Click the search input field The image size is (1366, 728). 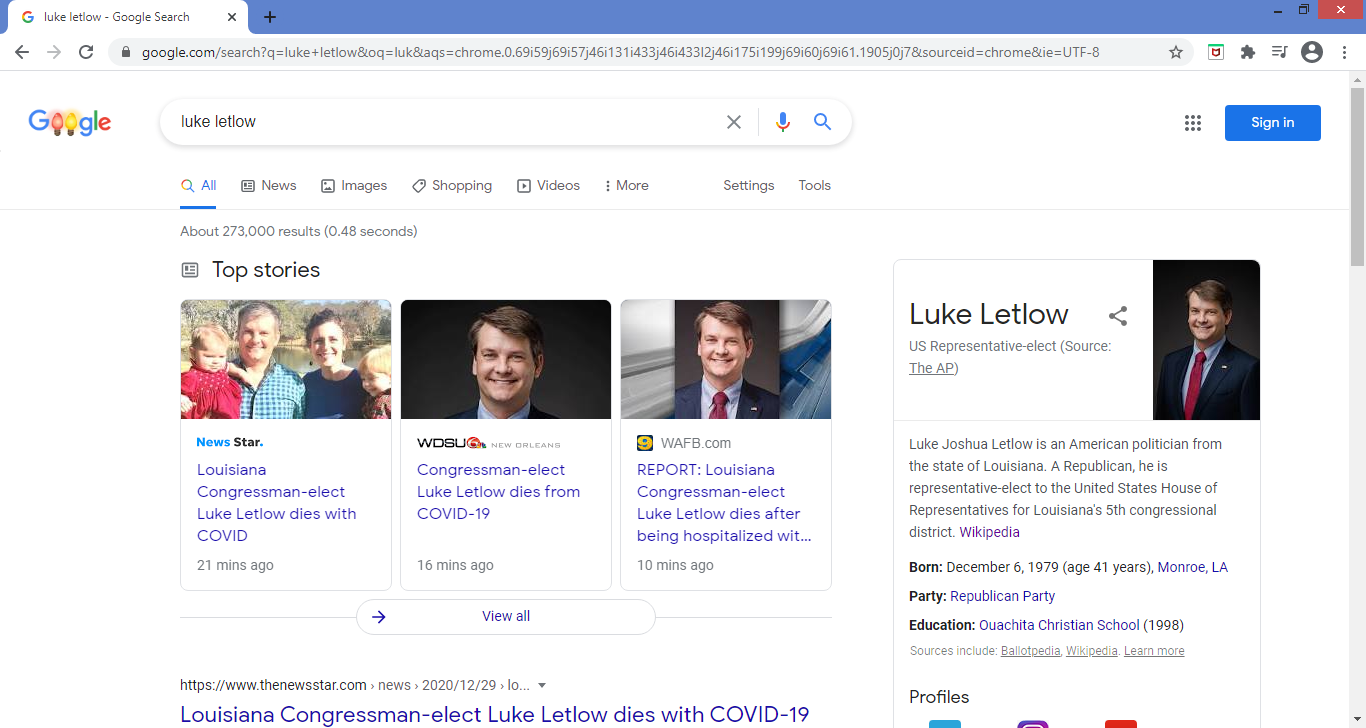click(x=445, y=122)
